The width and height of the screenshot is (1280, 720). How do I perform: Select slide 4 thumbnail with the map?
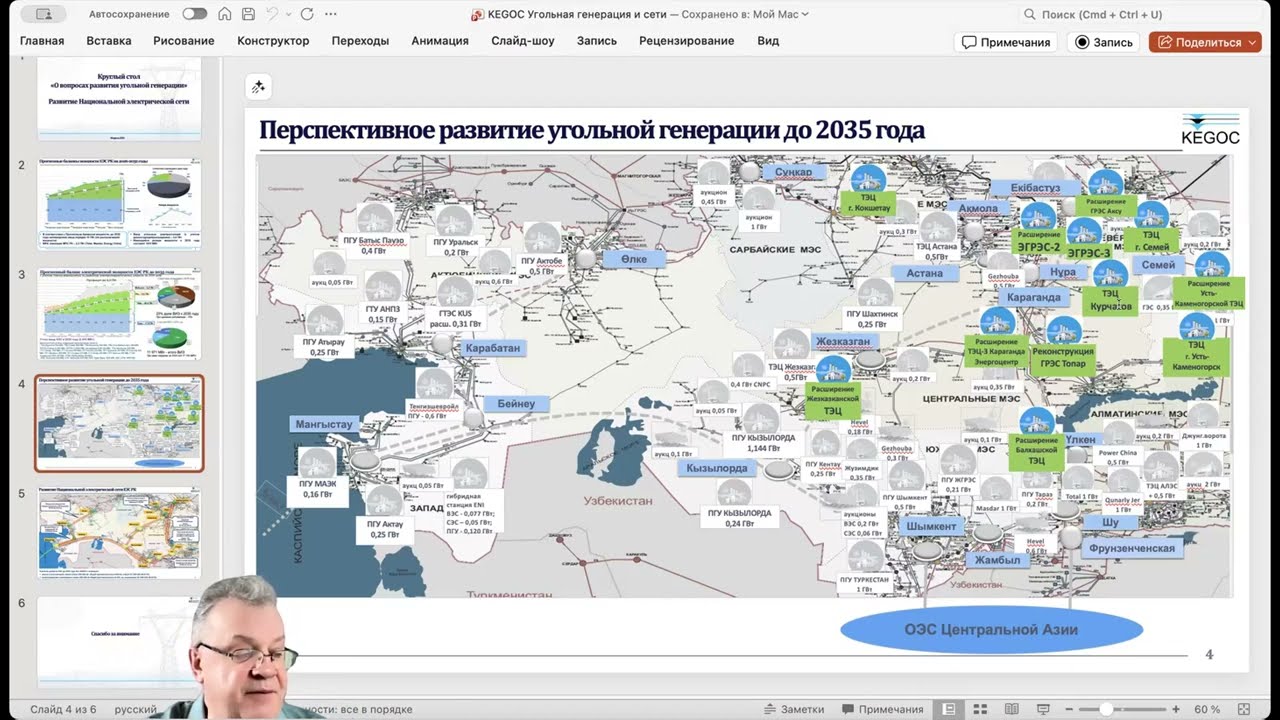[x=119, y=423]
